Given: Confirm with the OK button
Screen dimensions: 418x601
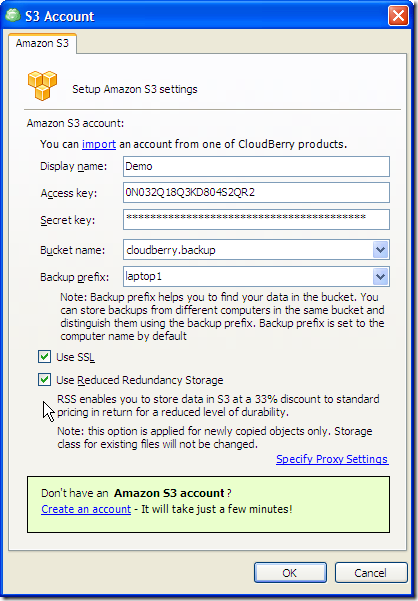Looking at the screenshot, I should [x=290, y=573].
